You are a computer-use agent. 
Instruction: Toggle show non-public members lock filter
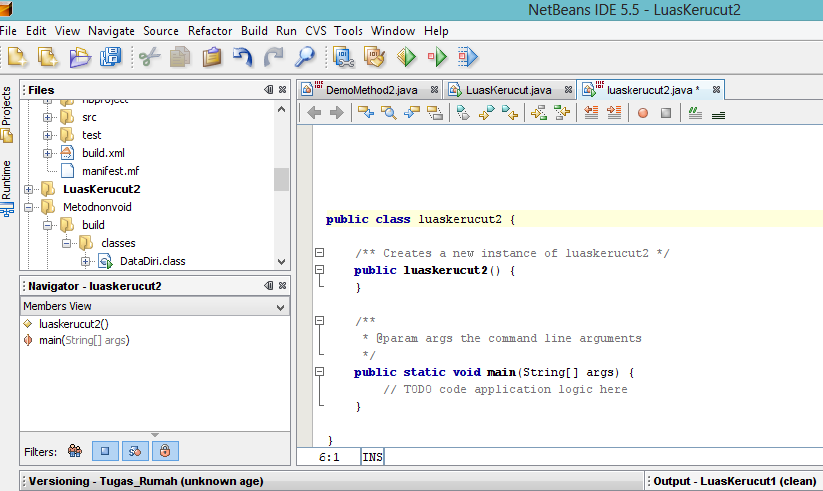coord(165,451)
